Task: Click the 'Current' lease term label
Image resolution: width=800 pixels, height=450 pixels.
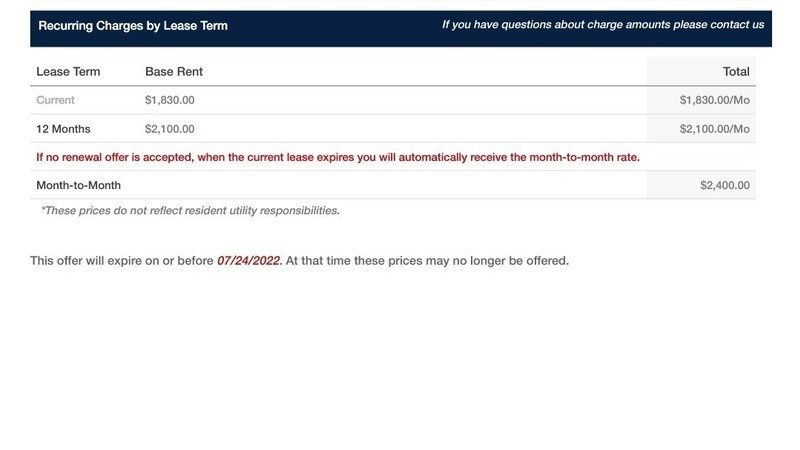Action: (x=55, y=100)
